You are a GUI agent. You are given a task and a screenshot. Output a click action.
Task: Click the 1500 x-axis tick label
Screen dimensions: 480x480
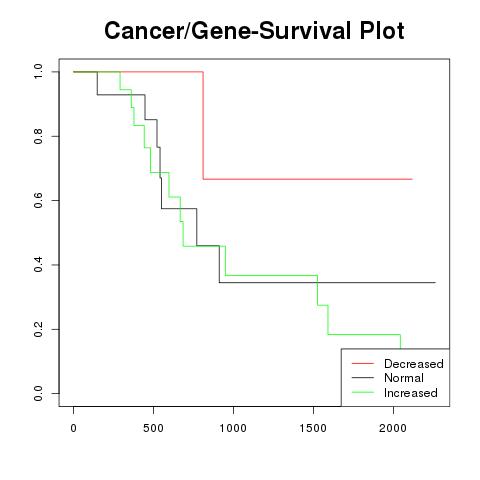tap(313, 428)
